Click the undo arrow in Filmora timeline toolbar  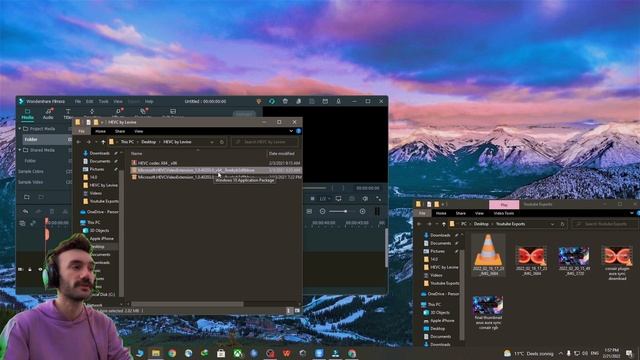(25, 211)
